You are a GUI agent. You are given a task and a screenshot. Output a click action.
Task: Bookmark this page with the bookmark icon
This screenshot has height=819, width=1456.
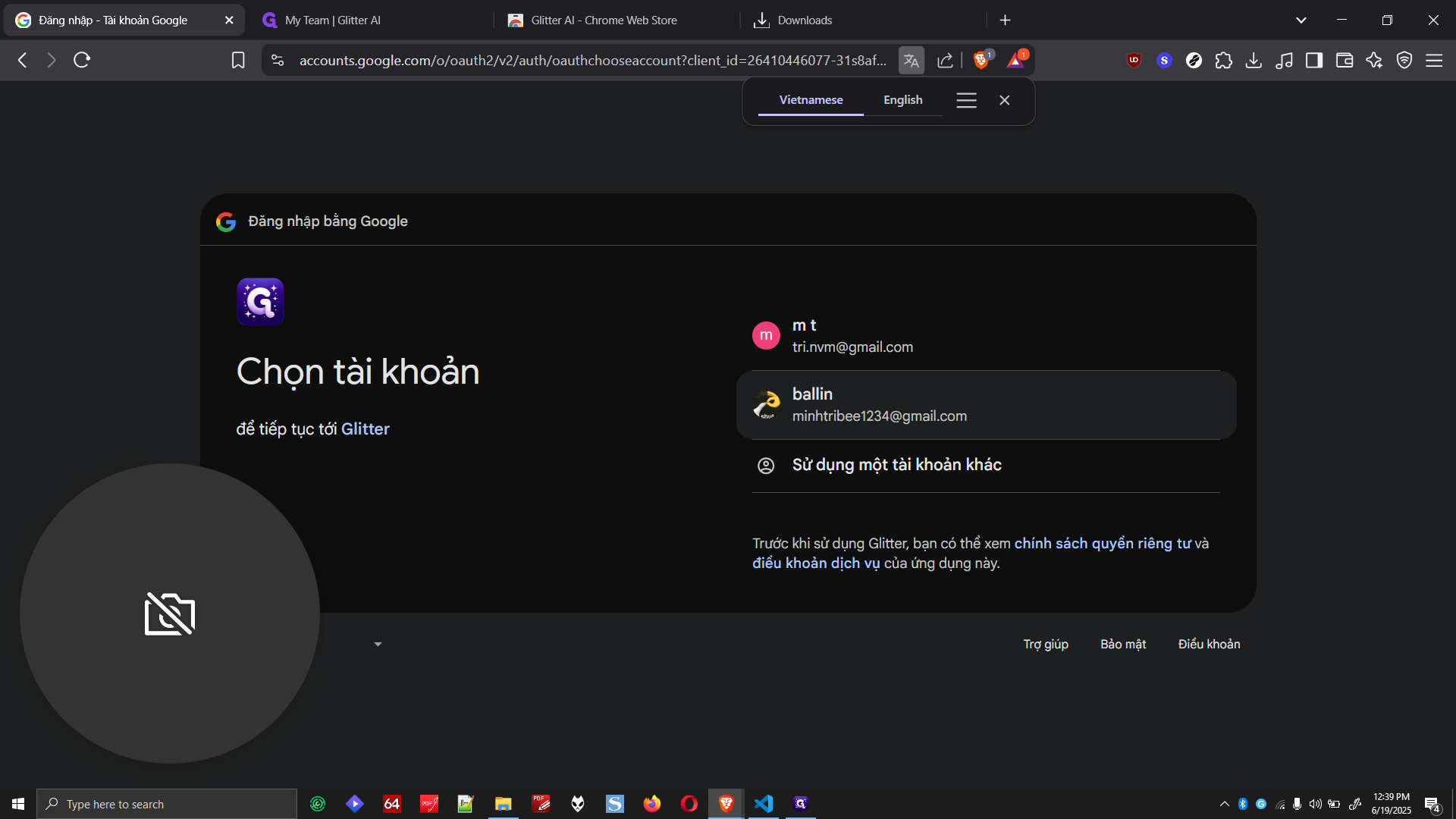point(238,61)
